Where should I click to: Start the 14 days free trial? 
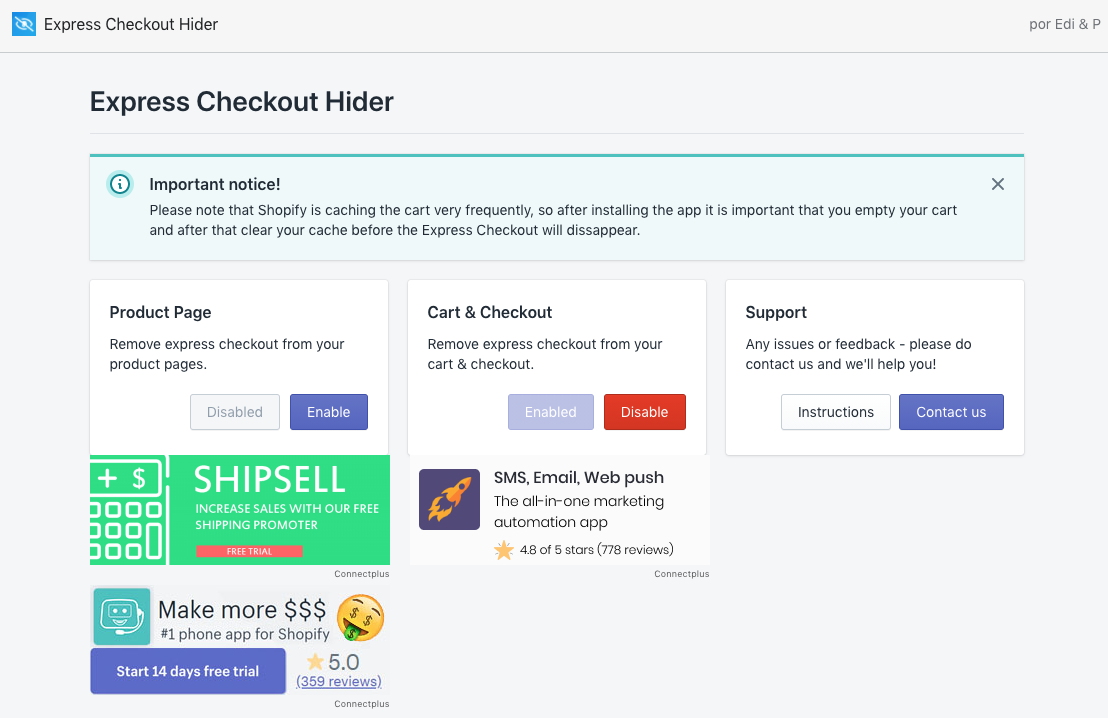[187, 671]
